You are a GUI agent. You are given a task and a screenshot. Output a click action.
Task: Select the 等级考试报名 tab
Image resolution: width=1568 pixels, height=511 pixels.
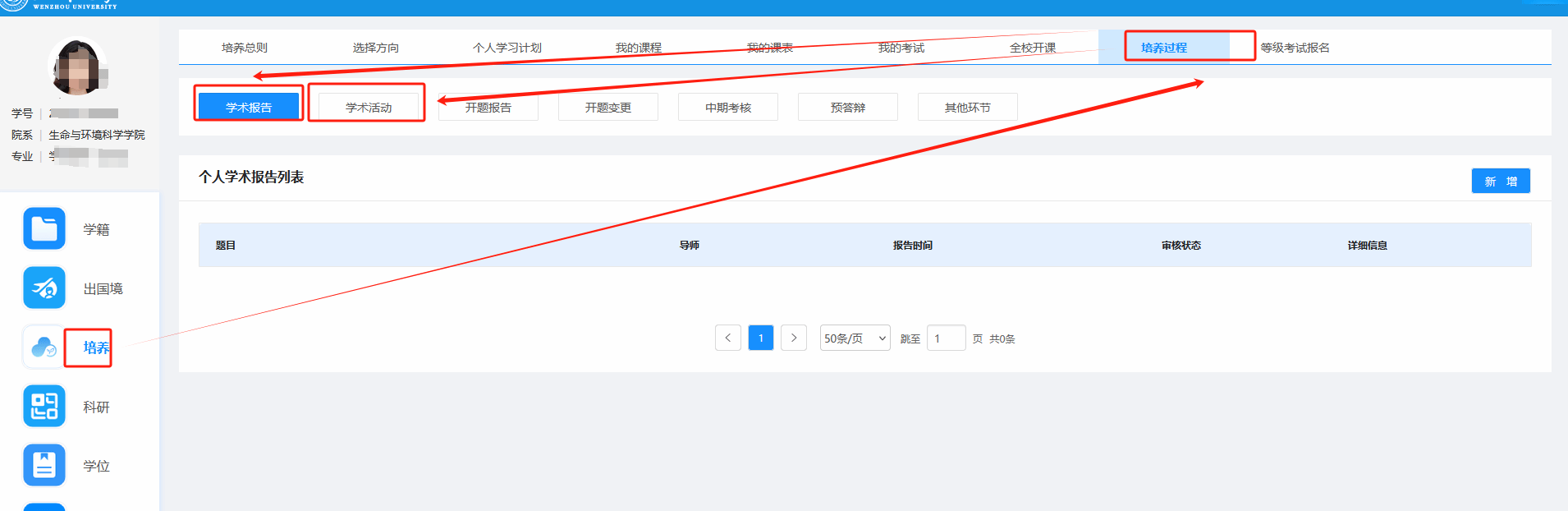(x=1295, y=48)
